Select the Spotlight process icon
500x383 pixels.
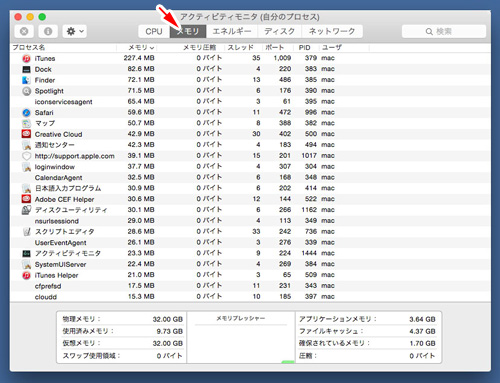click(26, 91)
